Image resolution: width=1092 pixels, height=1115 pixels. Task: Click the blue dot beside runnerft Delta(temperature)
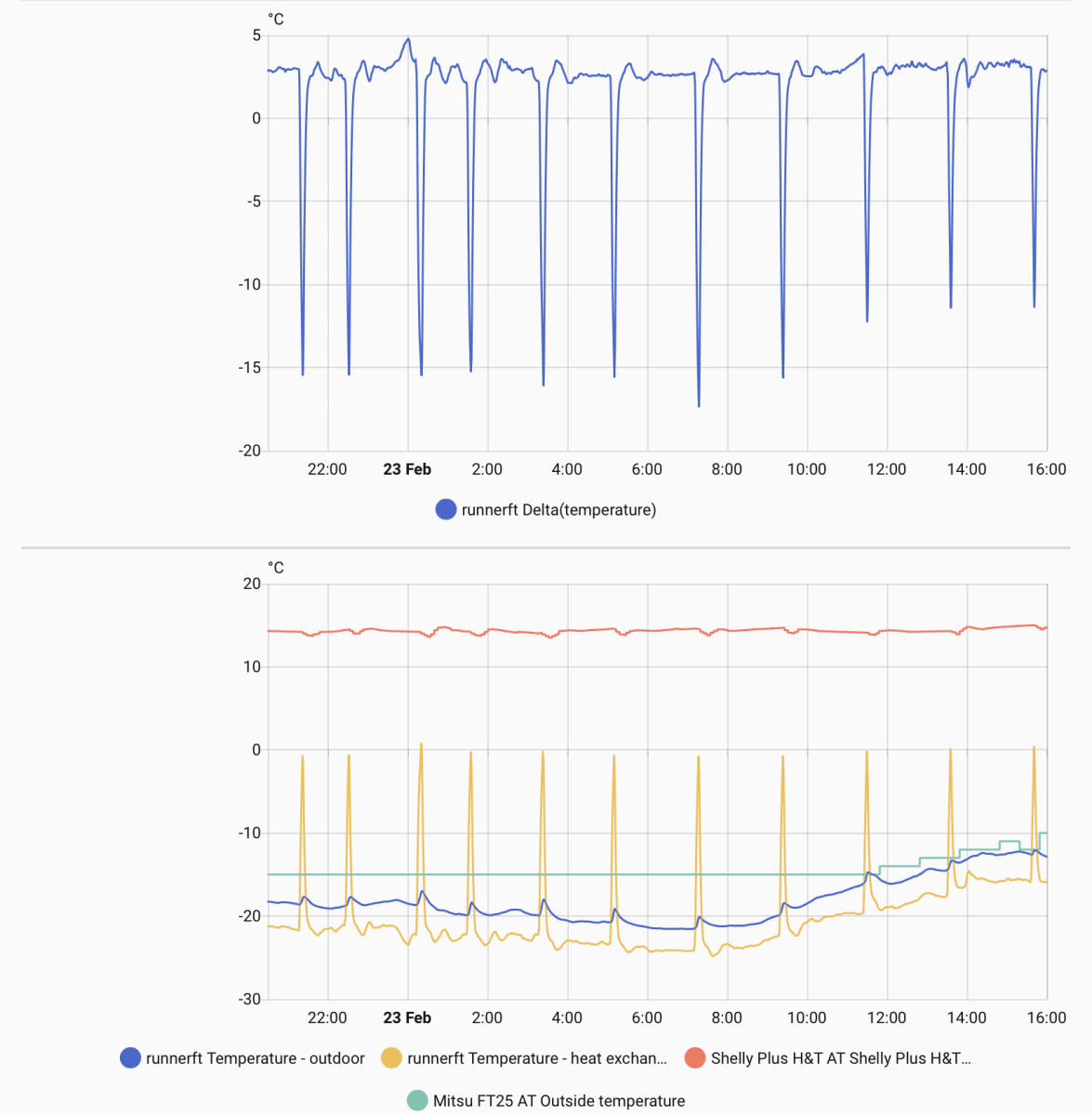(446, 509)
